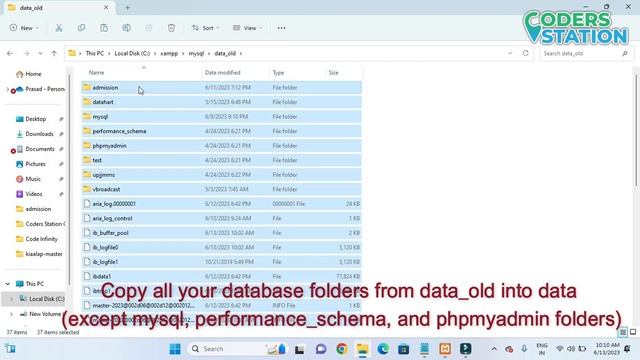The image size is (640, 360).
Task: Select the phpmyadmin folder
Action: coord(221,146)
